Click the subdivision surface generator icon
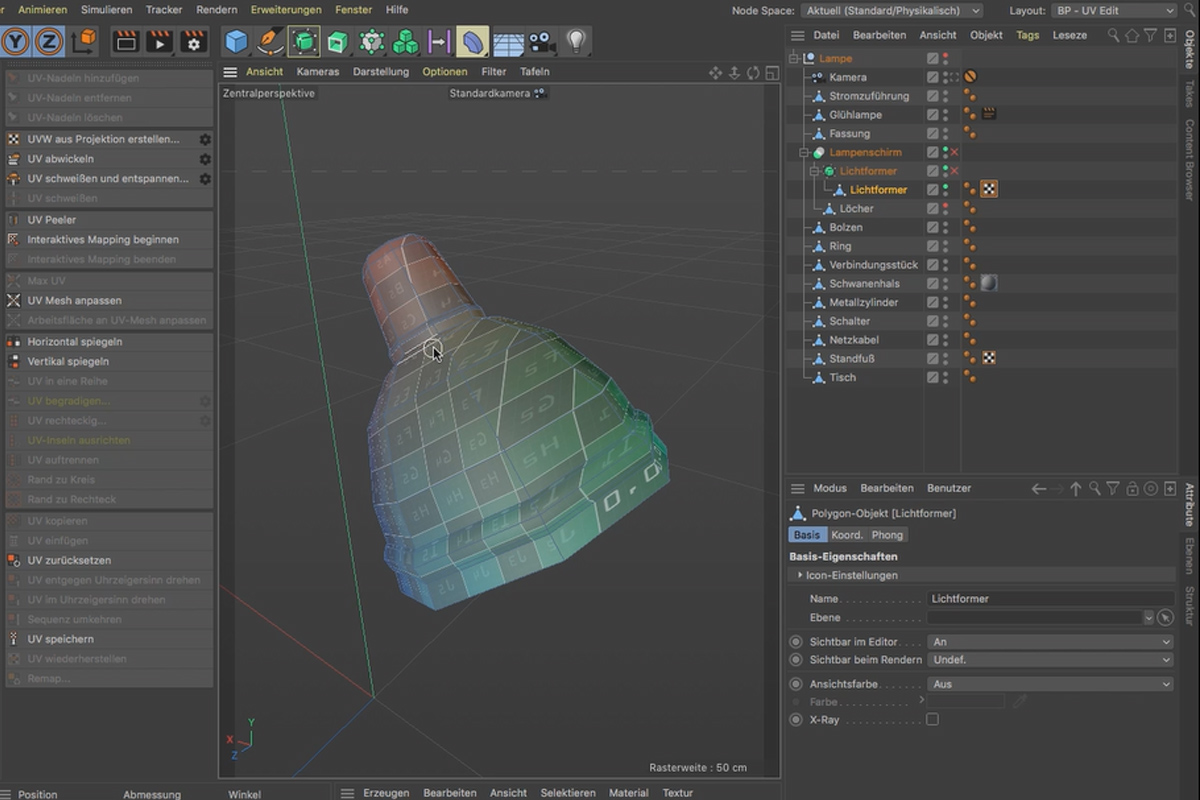The image size is (1200, 800). [304, 41]
